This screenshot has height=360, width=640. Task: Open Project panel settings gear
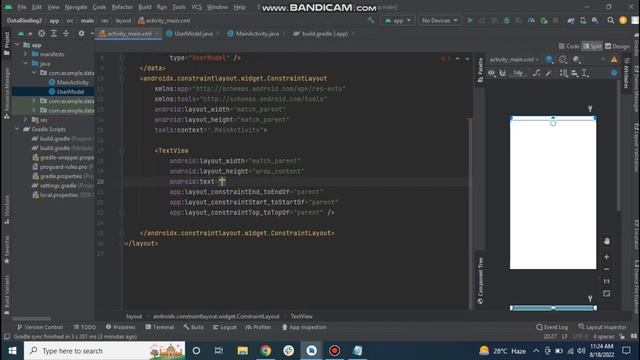(81, 33)
